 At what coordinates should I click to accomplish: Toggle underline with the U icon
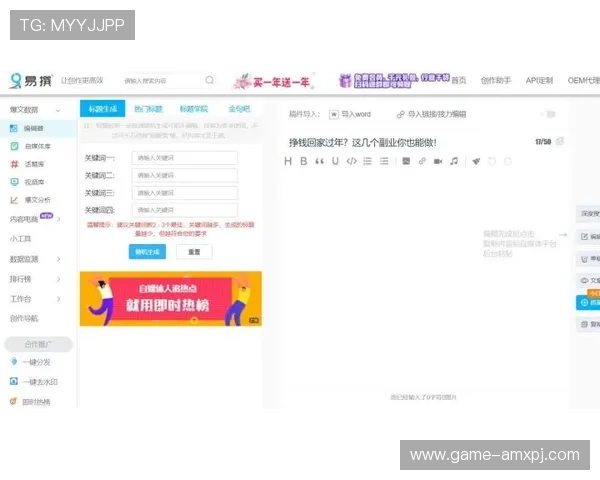[x=335, y=161]
